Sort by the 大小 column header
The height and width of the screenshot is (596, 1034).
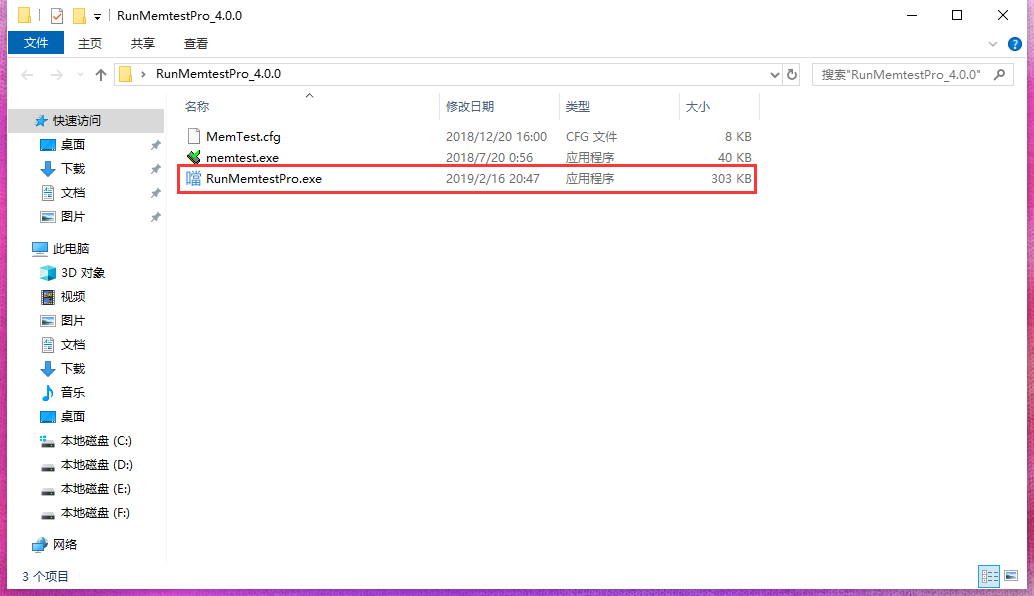698,106
